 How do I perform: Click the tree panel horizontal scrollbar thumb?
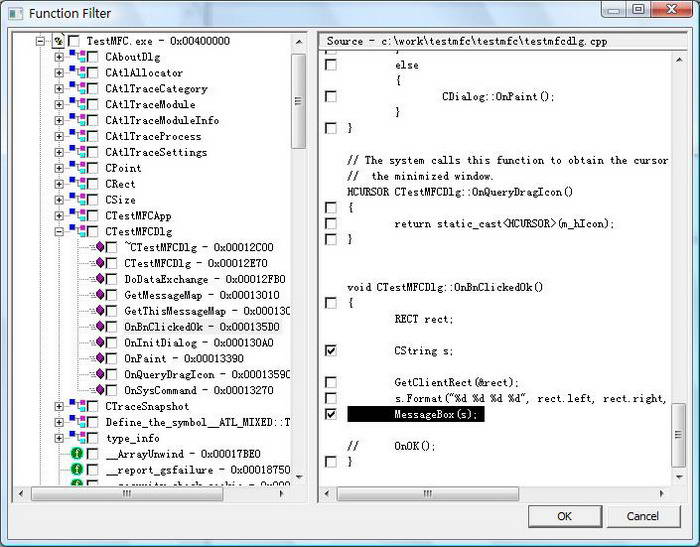pyautogui.click(x=127, y=494)
